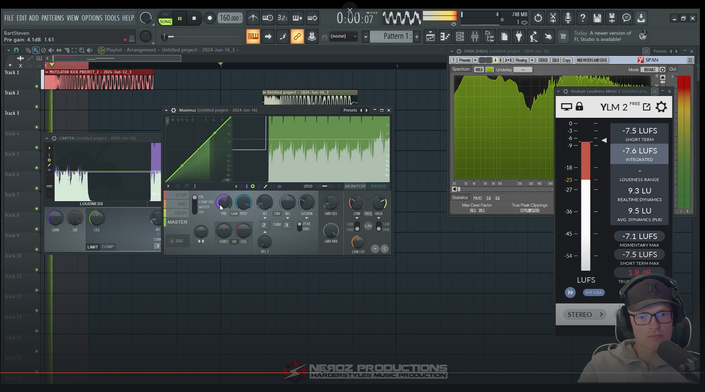Image resolution: width=705 pixels, height=392 pixels.
Task: Open the Playlist window options arrow
Action: pos(8,50)
